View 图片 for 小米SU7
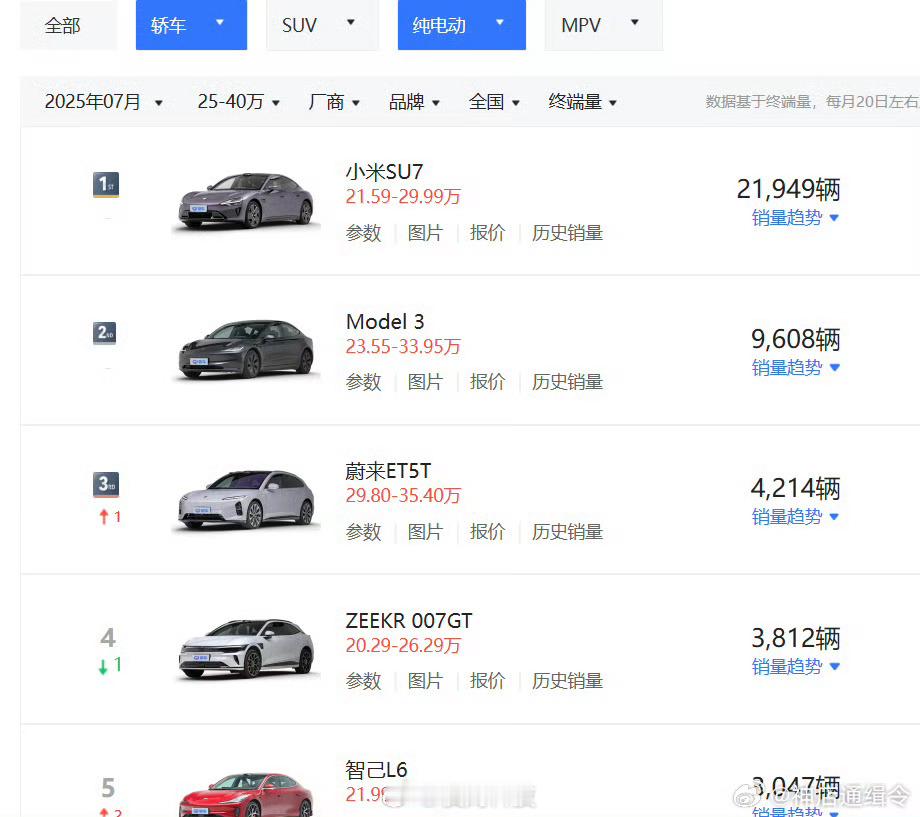Image resolution: width=920 pixels, height=817 pixels. [x=425, y=233]
